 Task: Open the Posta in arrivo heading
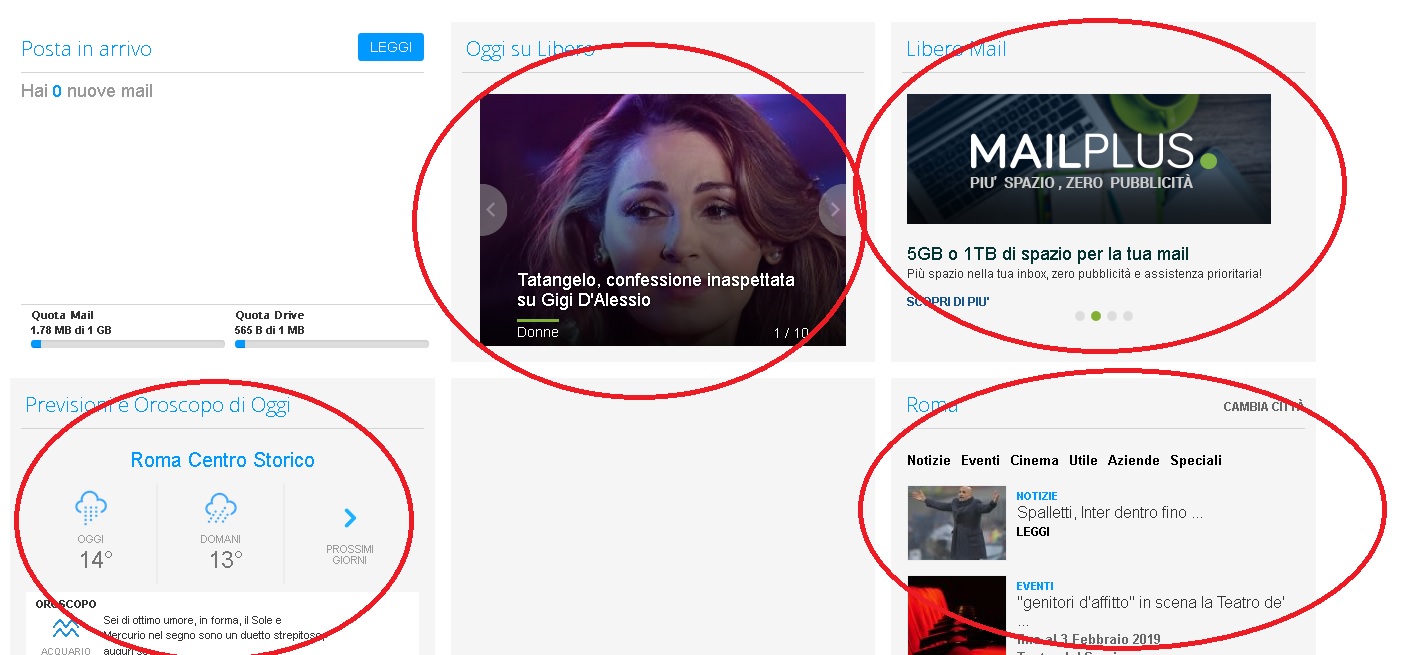87,49
